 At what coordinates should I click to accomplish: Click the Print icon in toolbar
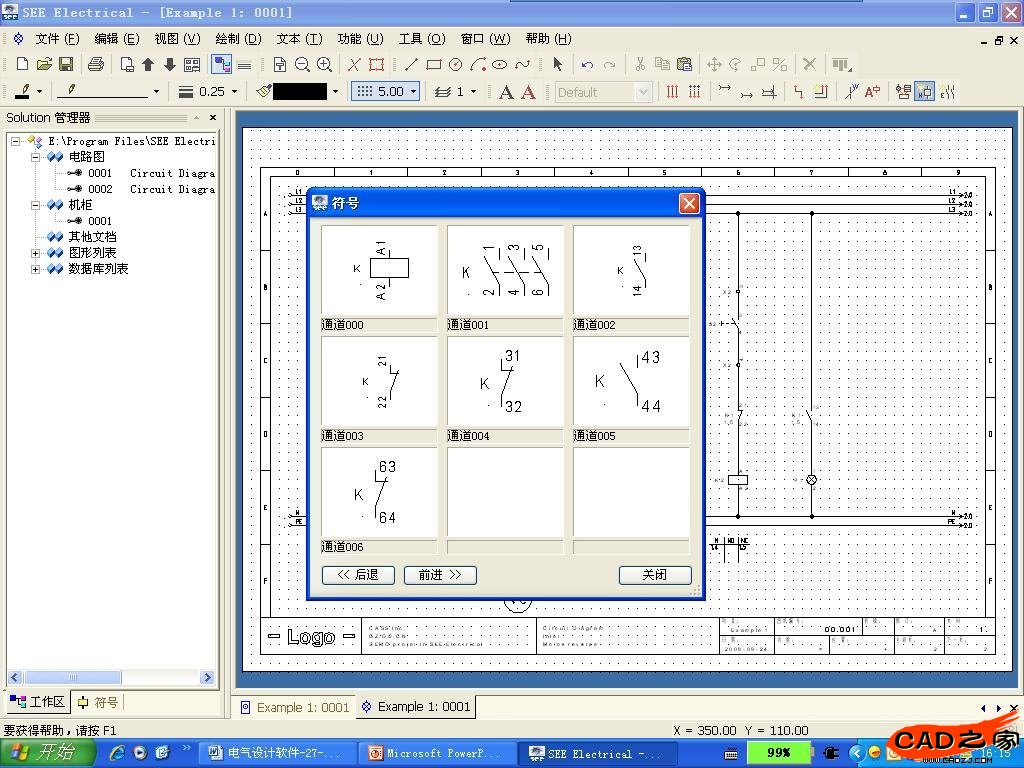pos(95,64)
